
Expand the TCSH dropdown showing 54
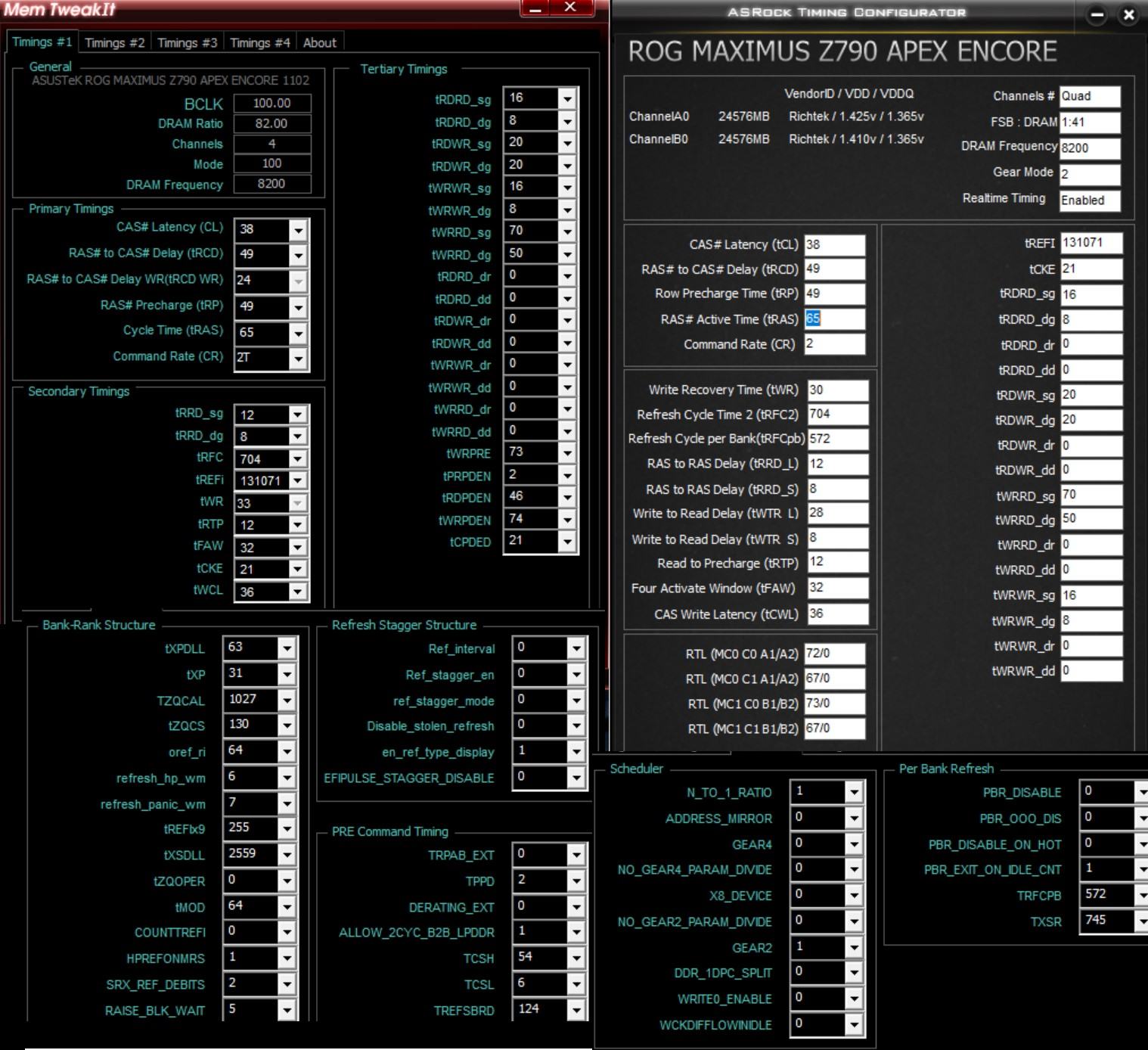[x=576, y=958]
